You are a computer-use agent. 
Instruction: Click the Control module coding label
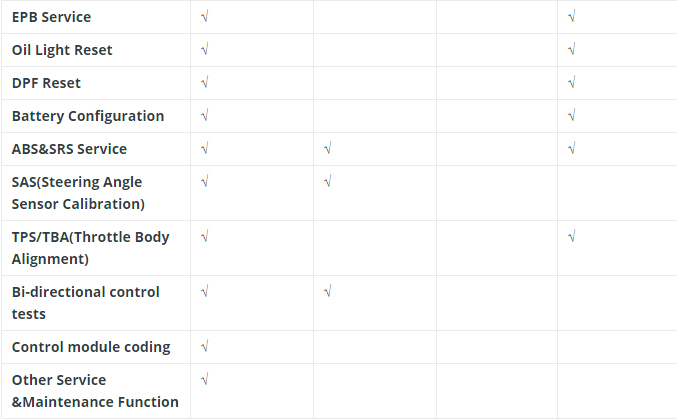(91, 347)
